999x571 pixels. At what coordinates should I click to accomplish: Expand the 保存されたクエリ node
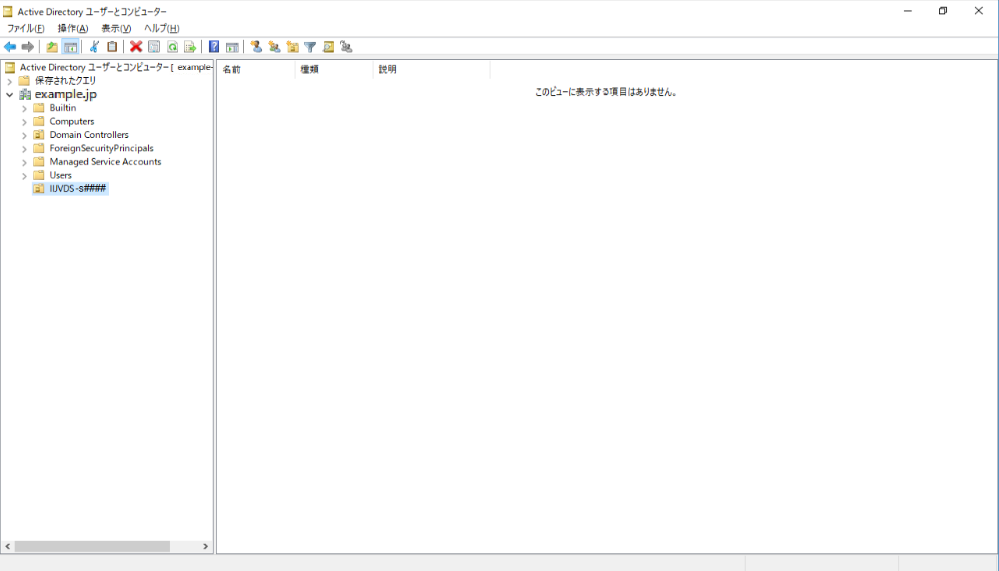point(10,81)
